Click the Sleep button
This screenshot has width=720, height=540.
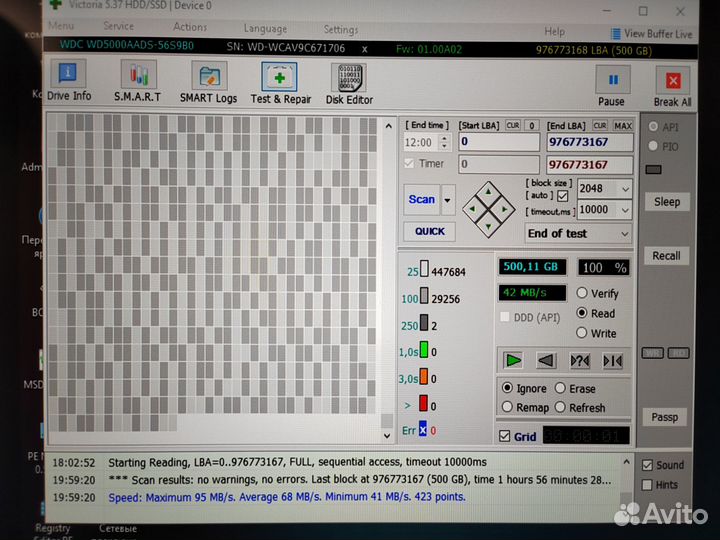tap(667, 202)
